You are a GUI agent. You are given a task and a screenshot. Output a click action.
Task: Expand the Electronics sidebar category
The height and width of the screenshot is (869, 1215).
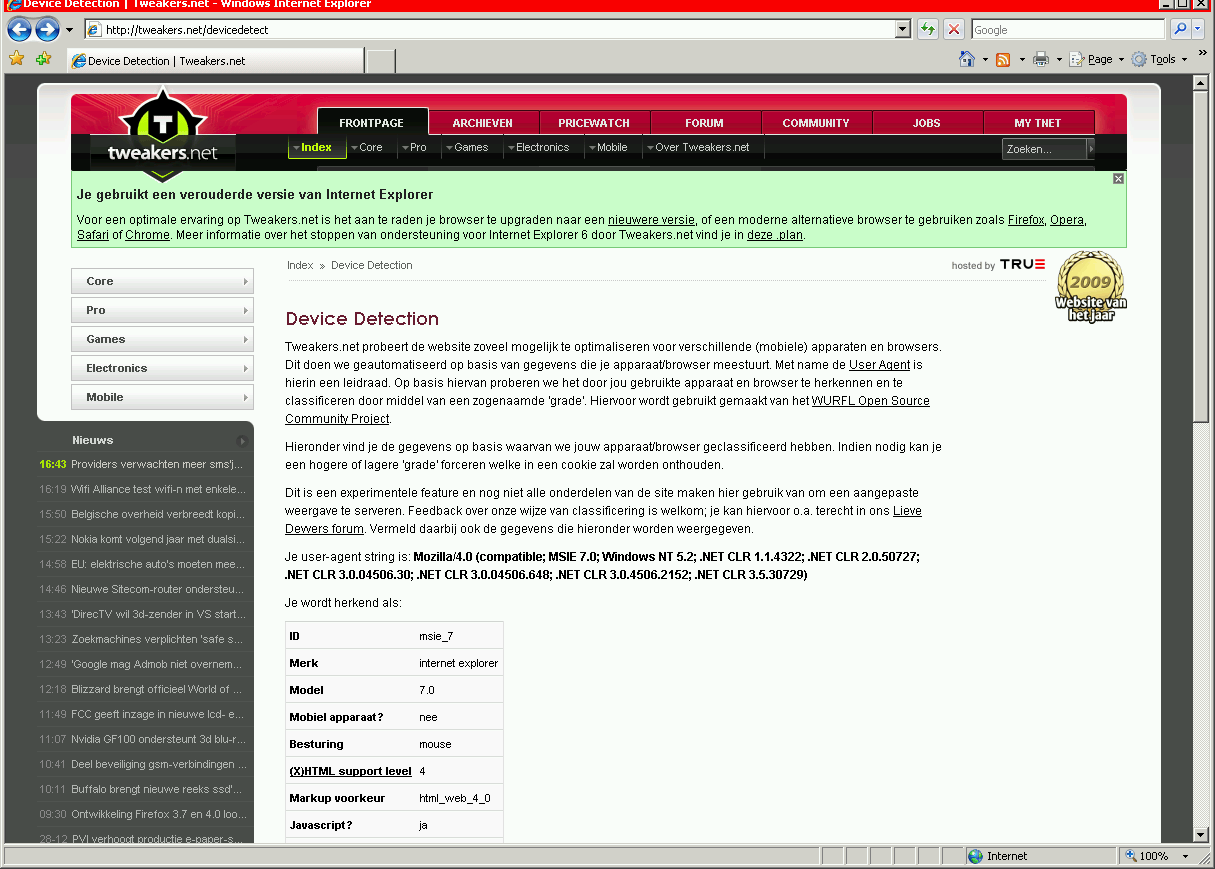click(x=162, y=368)
